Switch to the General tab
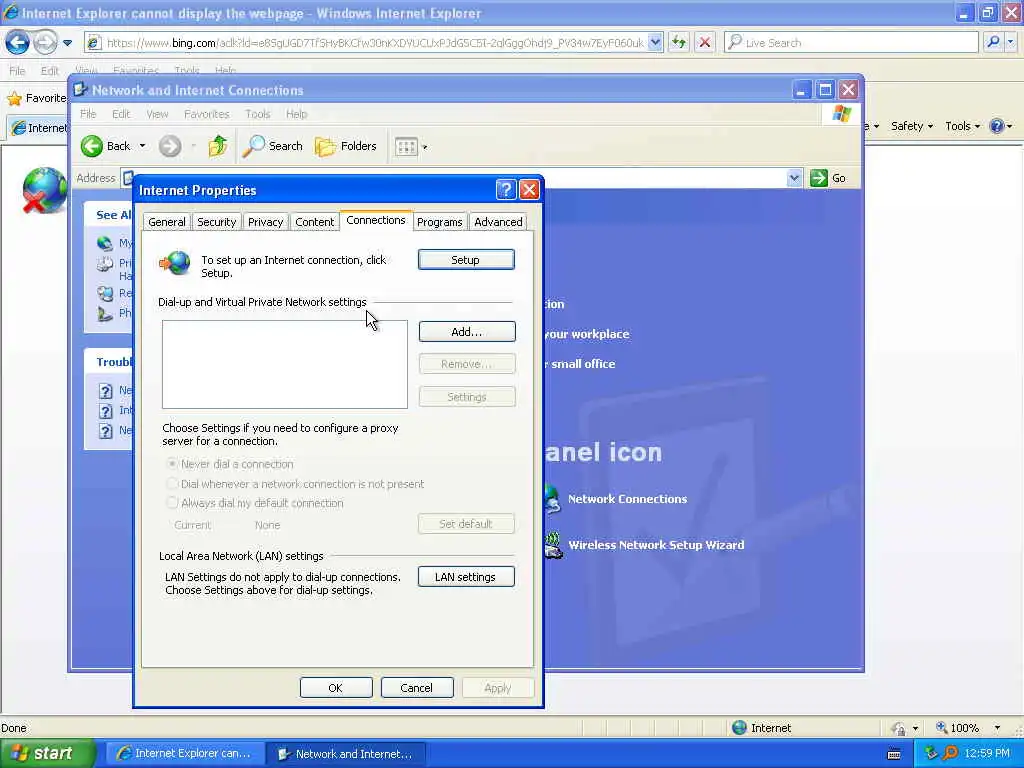The height and width of the screenshot is (768, 1024). (167, 222)
